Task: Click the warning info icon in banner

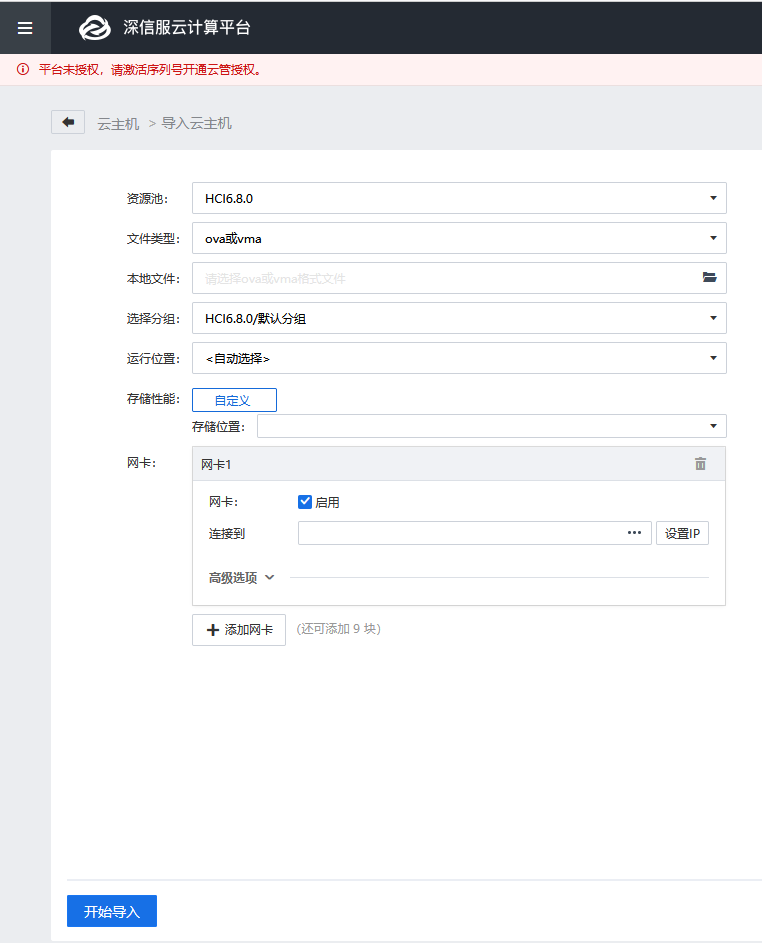Action: pyautogui.click(x=23, y=69)
